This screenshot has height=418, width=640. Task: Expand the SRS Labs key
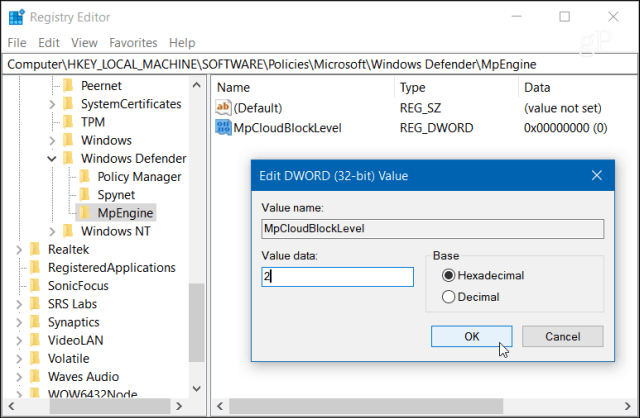pos(19,305)
